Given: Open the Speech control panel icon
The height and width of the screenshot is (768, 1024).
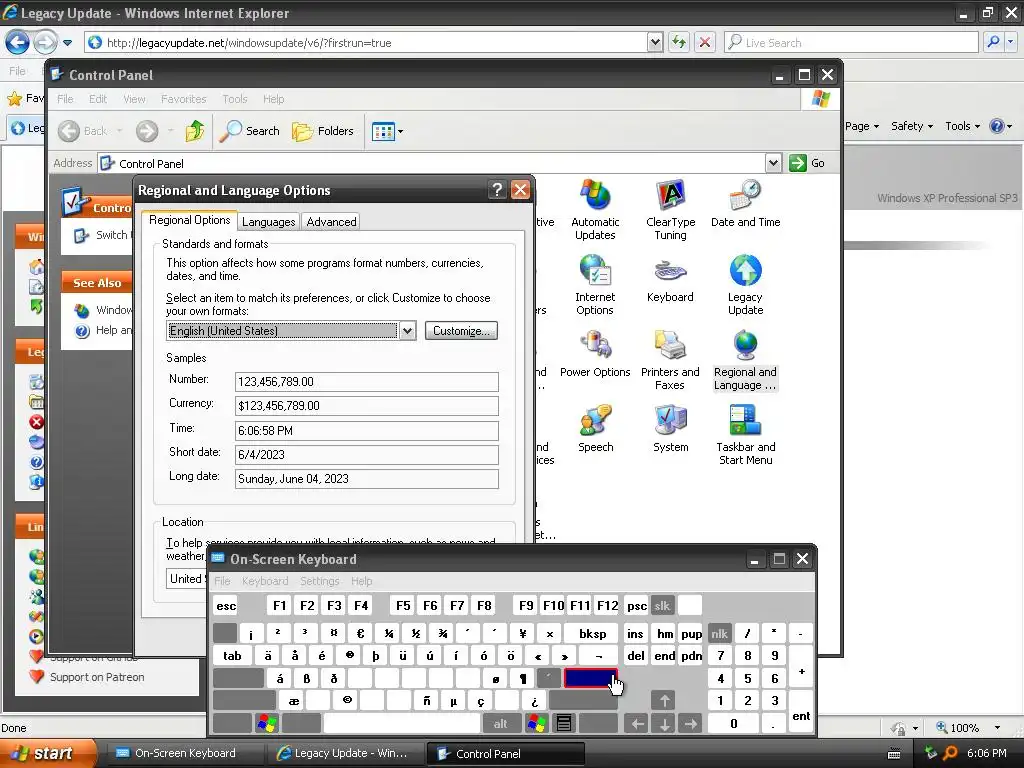Looking at the screenshot, I should tap(595, 429).
